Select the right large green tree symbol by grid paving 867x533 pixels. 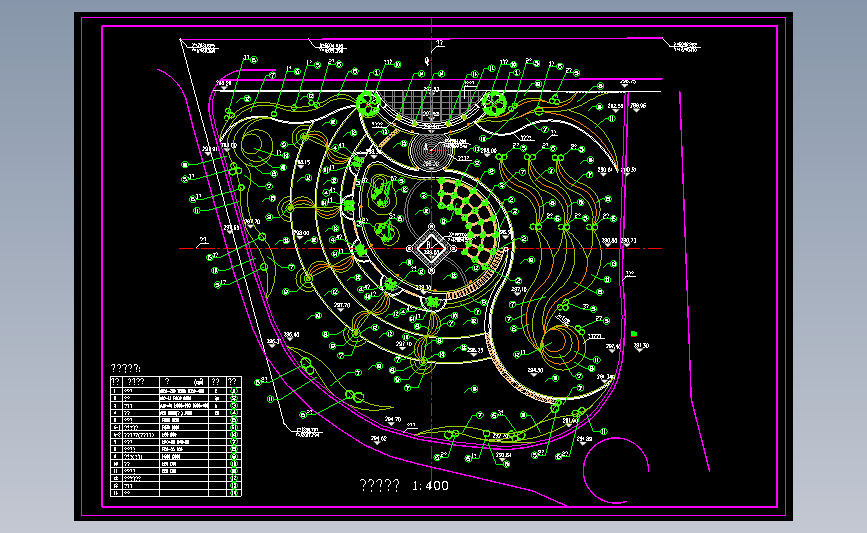(x=494, y=103)
